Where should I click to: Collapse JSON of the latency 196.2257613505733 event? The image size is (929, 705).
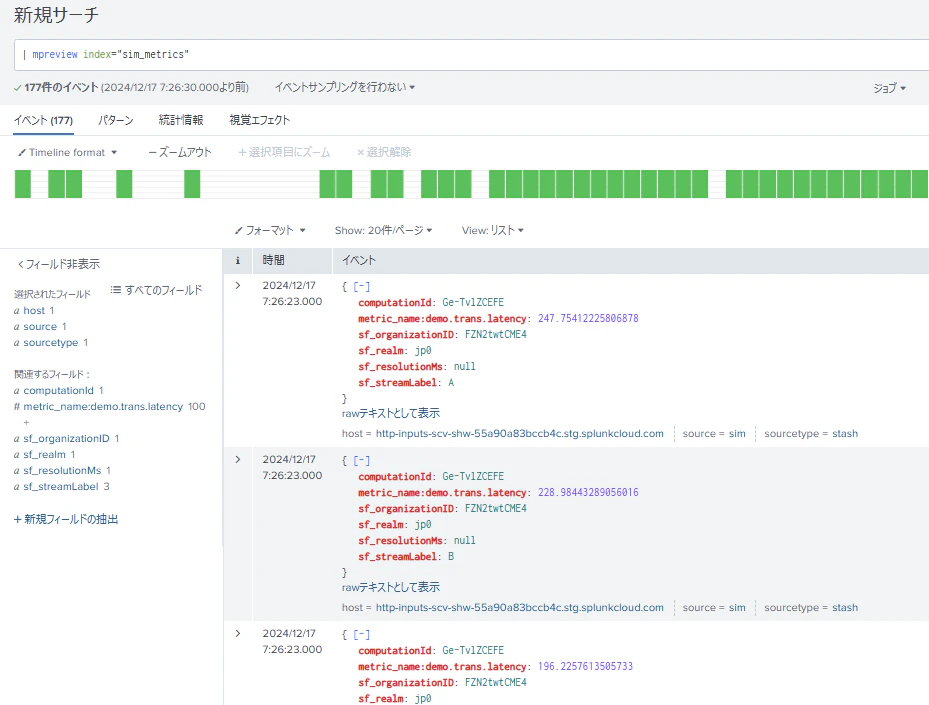(x=361, y=635)
